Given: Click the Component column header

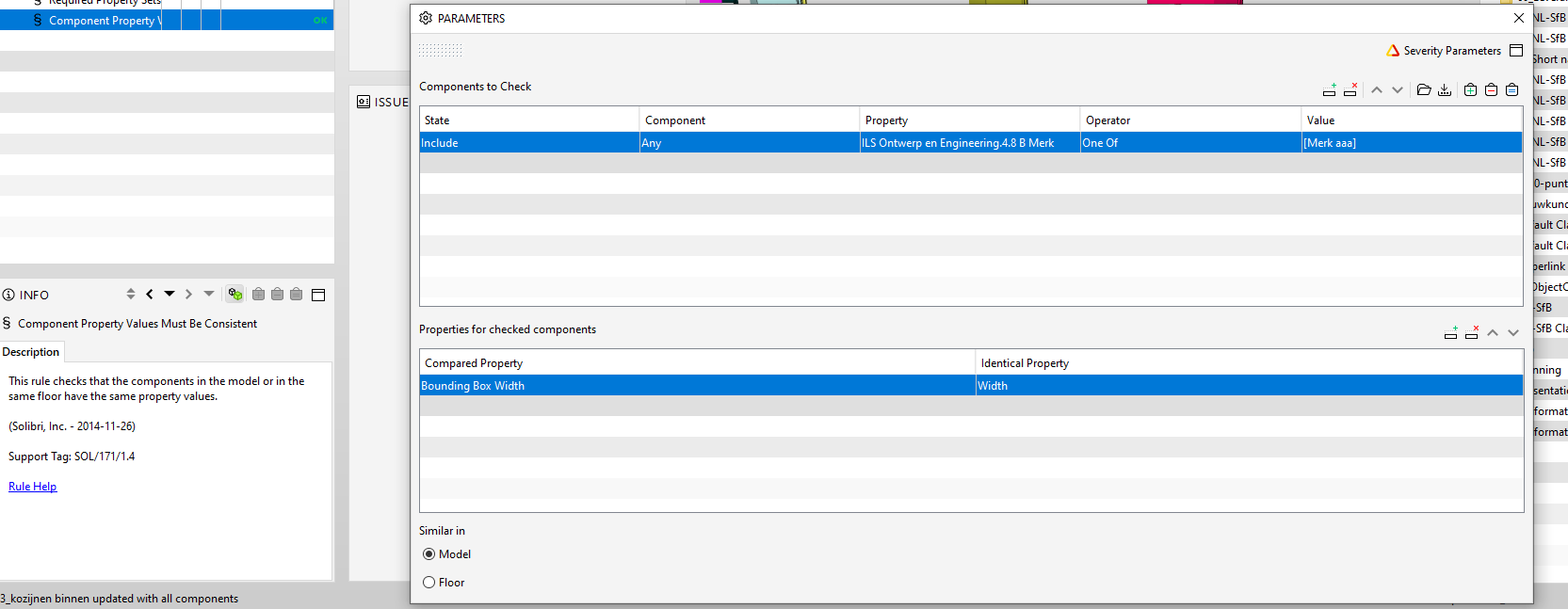Looking at the screenshot, I should [x=750, y=120].
